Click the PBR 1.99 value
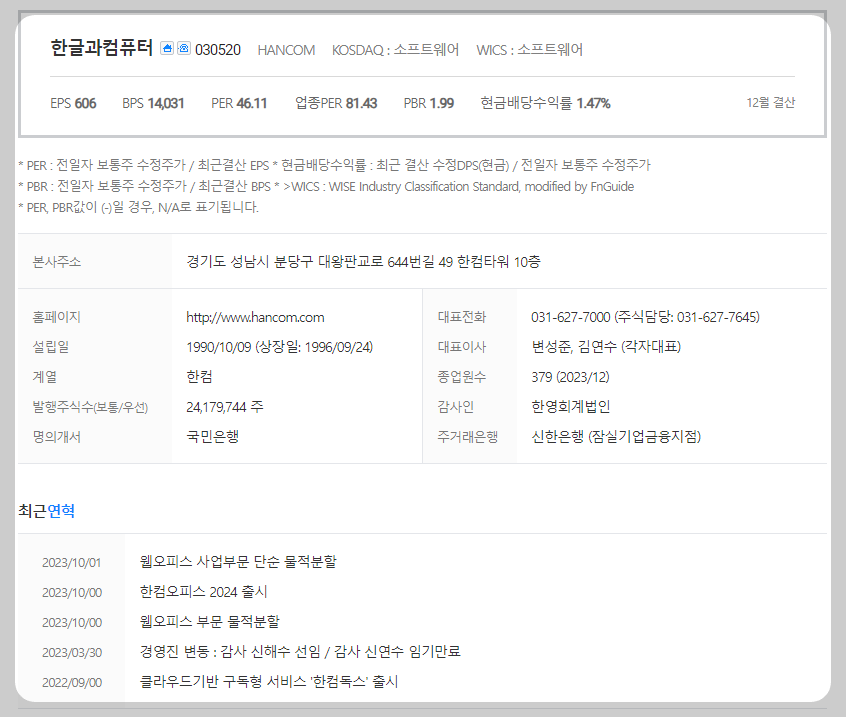Viewport: 846px width, 717px height. [x=429, y=103]
